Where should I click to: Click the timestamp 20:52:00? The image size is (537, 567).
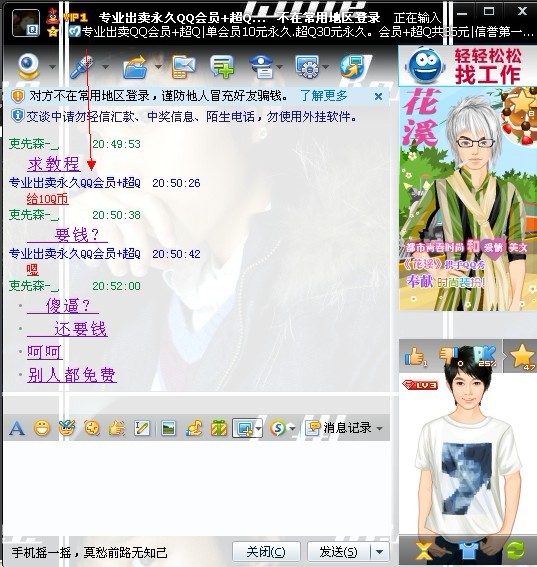pos(116,286)
